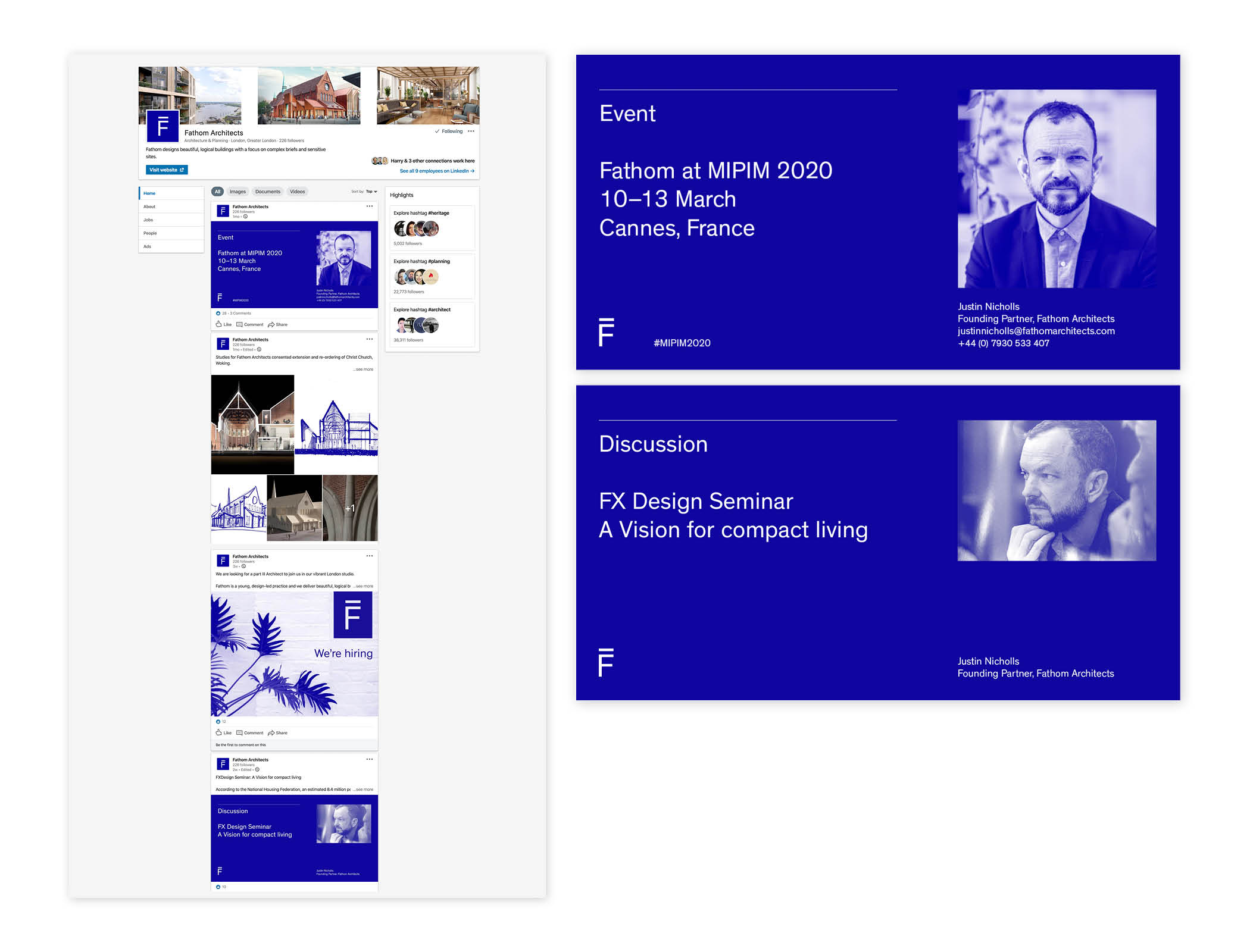1250x952 pixels.
Task: Open options menu on Christ Church post
Action: [x=370, y=339]
